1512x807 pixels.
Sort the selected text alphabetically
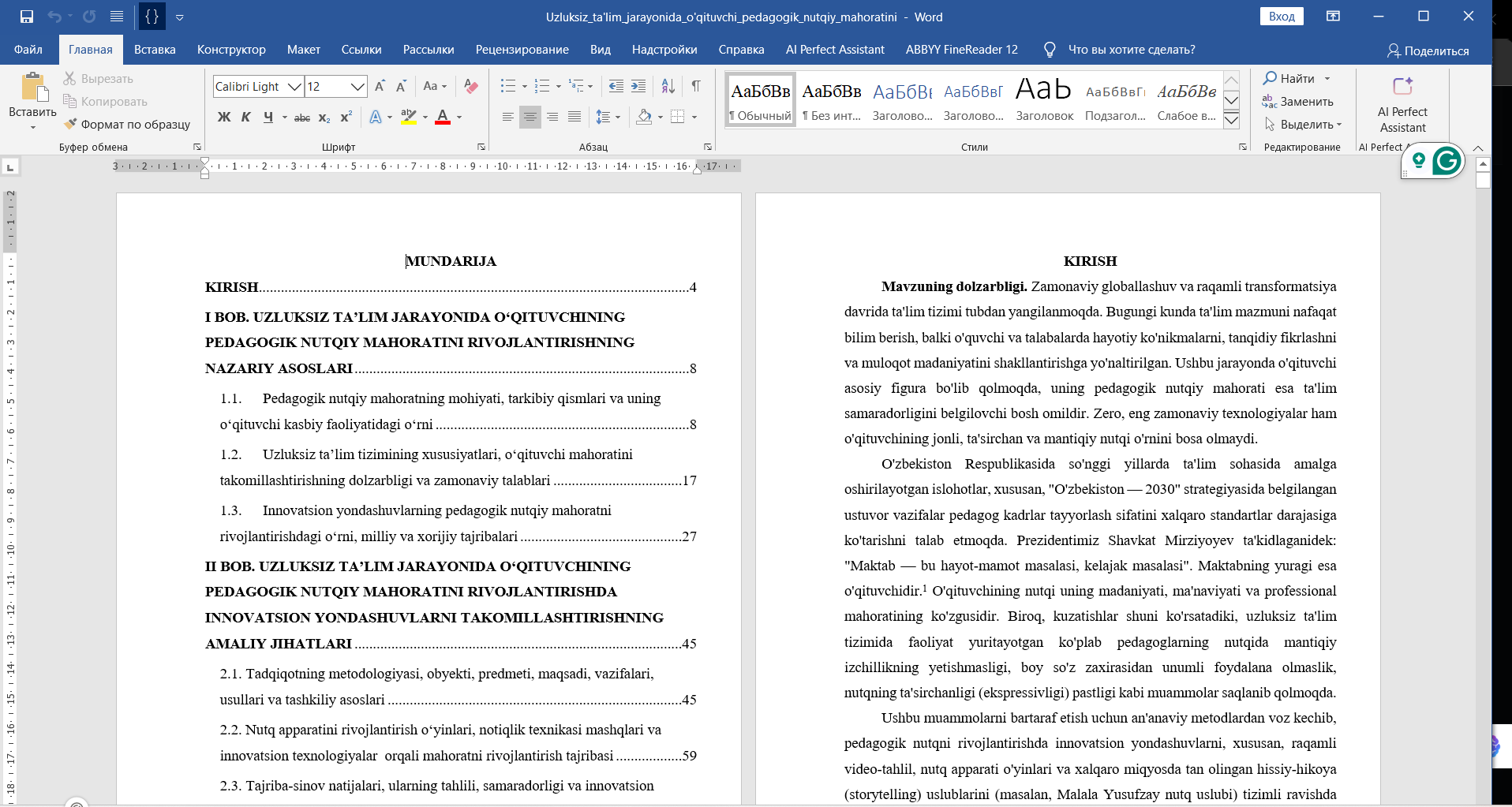coord(668,86)
